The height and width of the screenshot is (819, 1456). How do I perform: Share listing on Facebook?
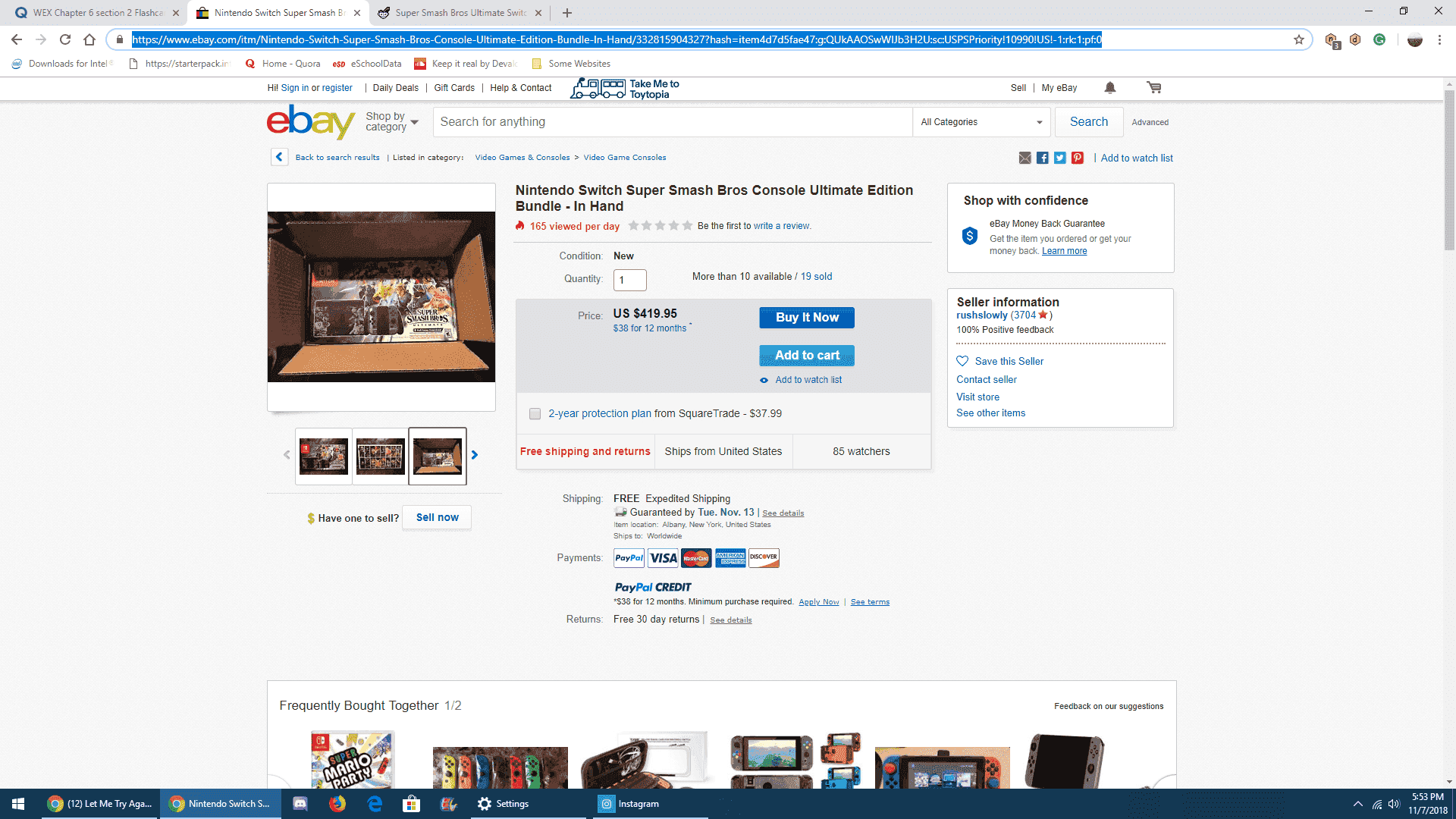pos(1043,158)
